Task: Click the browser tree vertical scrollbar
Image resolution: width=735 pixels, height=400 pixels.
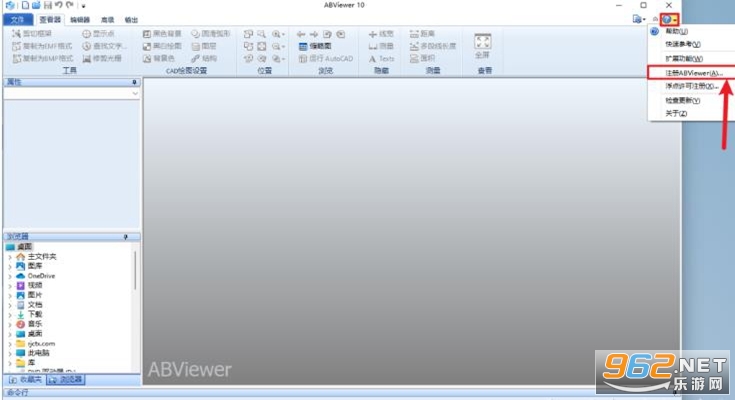Action: click(x=135, y=270)
